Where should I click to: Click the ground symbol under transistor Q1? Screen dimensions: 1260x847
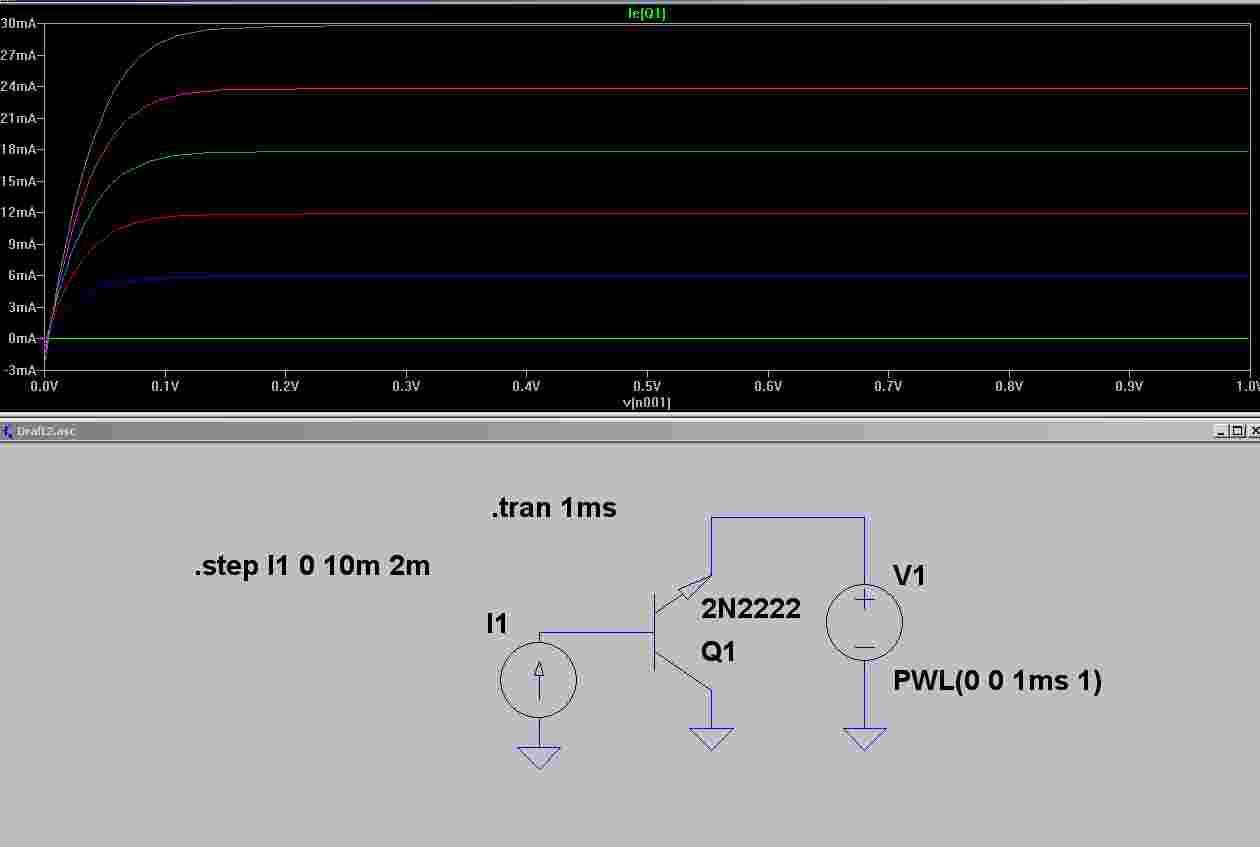711,739
